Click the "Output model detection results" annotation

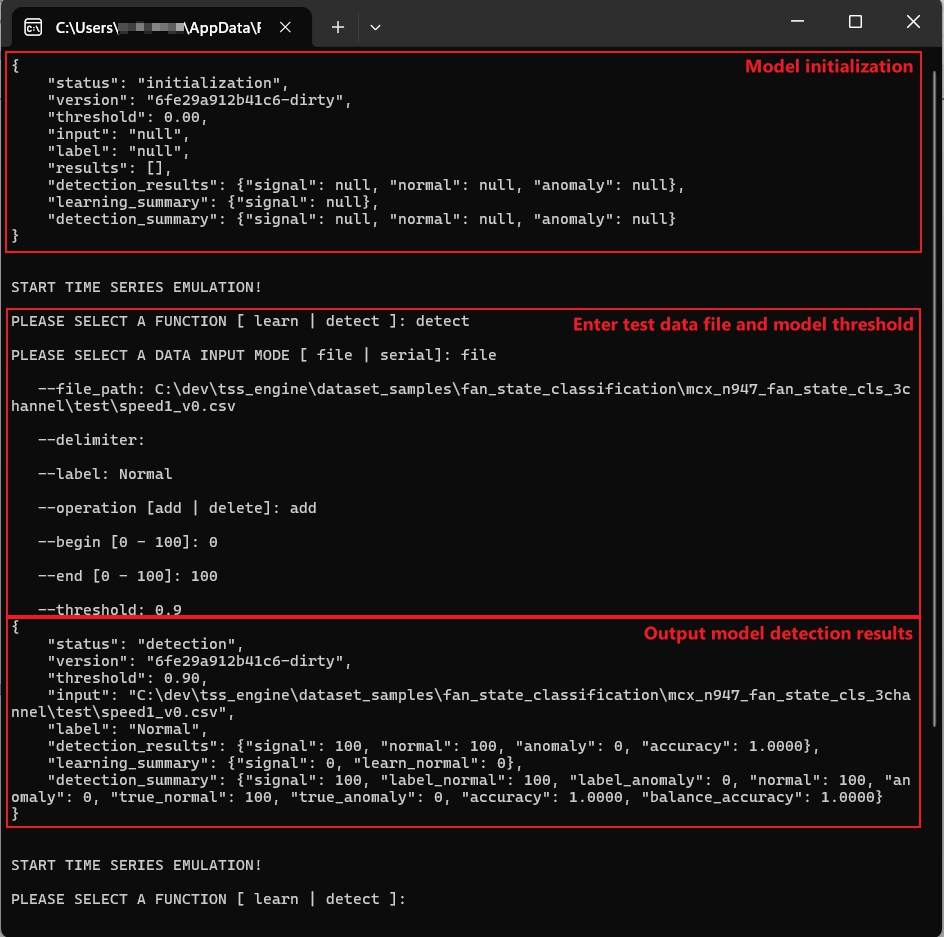tap(777, 633)
